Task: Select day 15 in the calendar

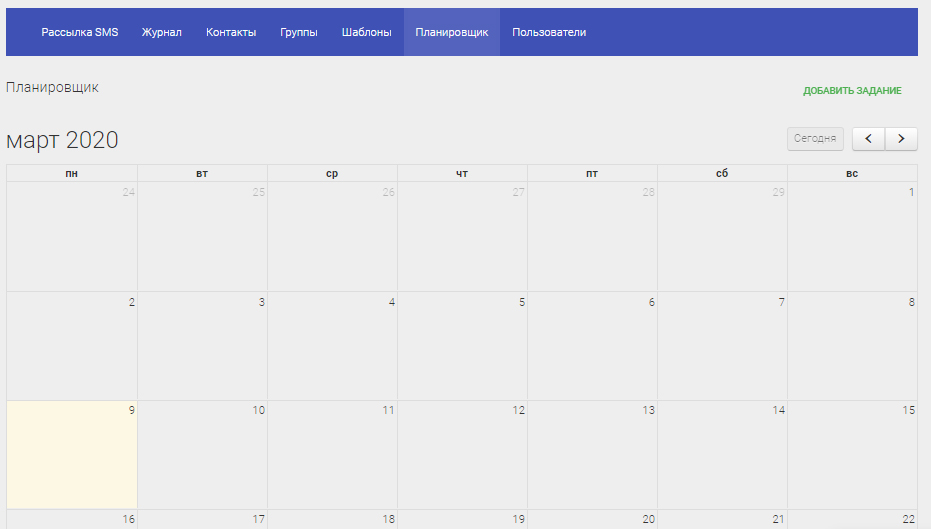Action: pyautogui.click(x=908, y=410)
